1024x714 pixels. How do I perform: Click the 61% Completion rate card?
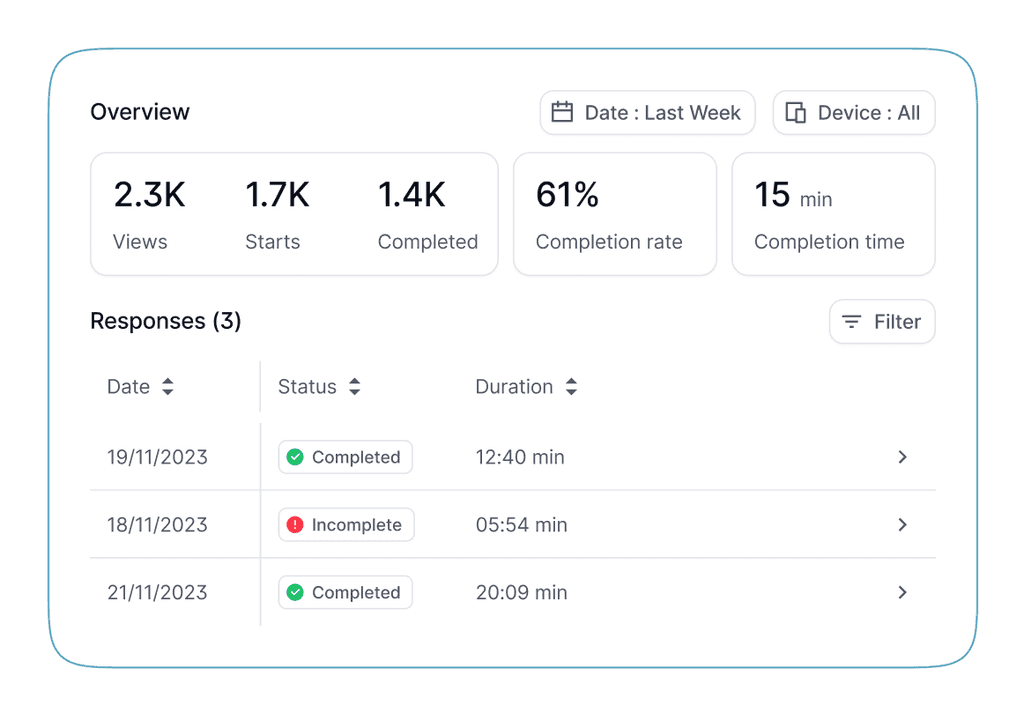[614, 213]
